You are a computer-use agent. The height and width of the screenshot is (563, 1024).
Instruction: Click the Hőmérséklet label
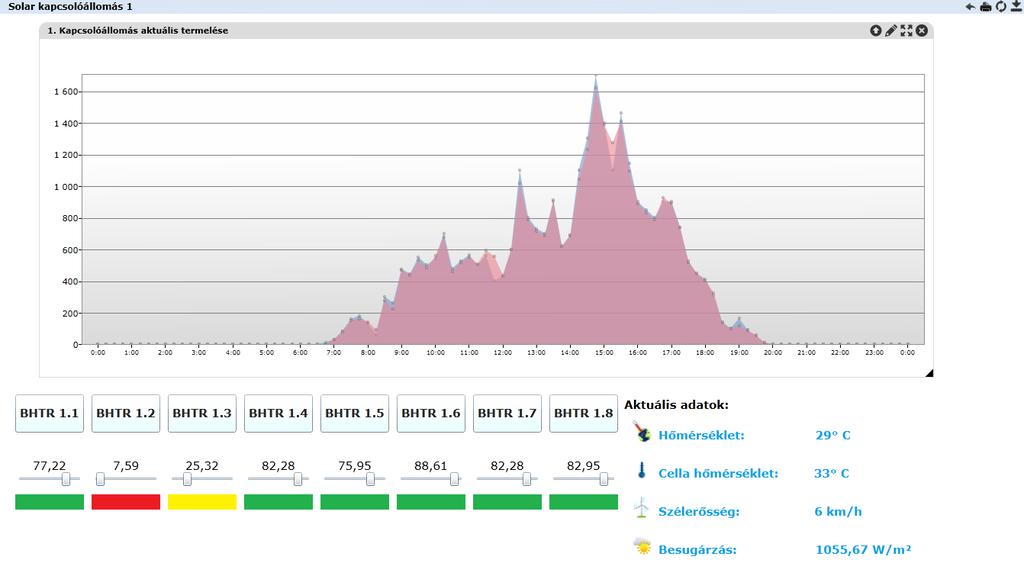701,435
